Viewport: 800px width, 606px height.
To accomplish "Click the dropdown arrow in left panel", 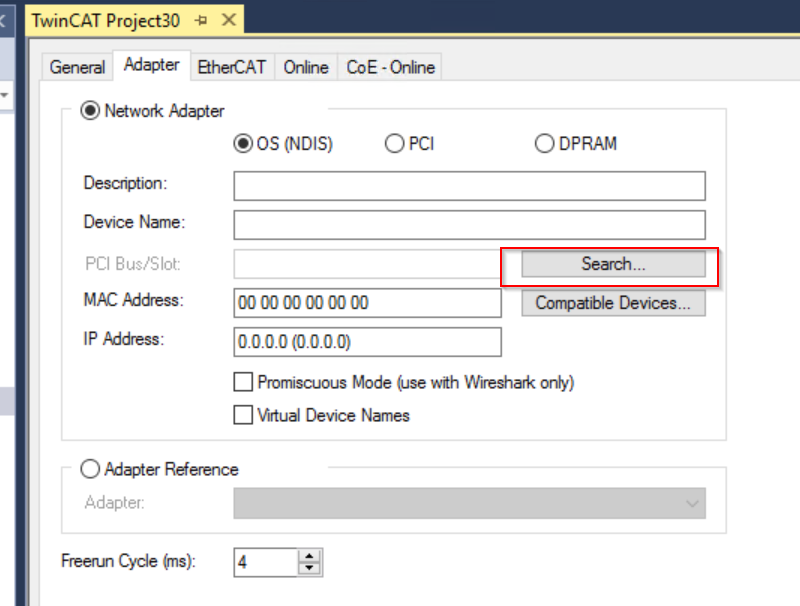I will coord(5,95).
